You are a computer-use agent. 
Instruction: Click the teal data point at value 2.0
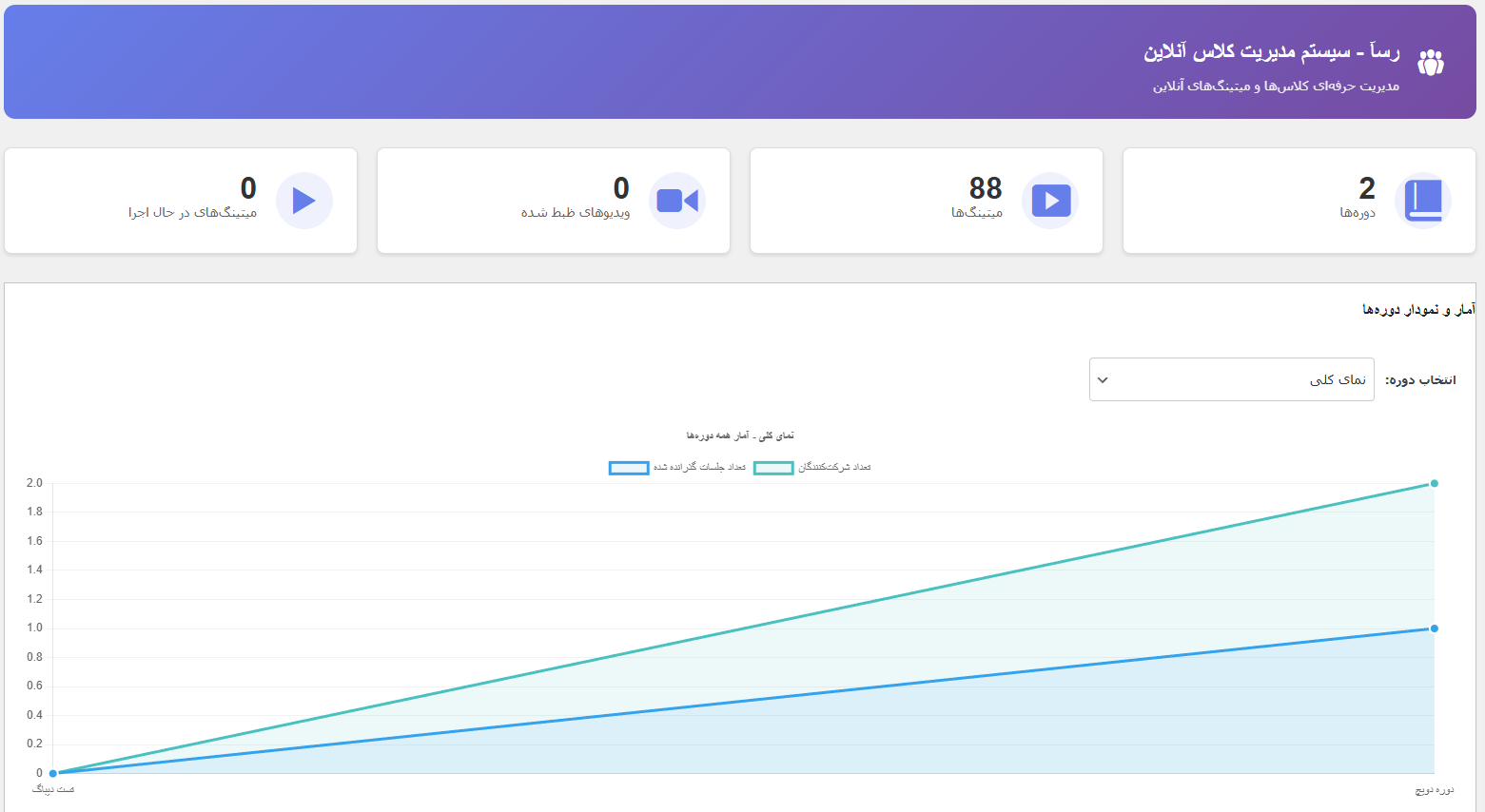1435,483
